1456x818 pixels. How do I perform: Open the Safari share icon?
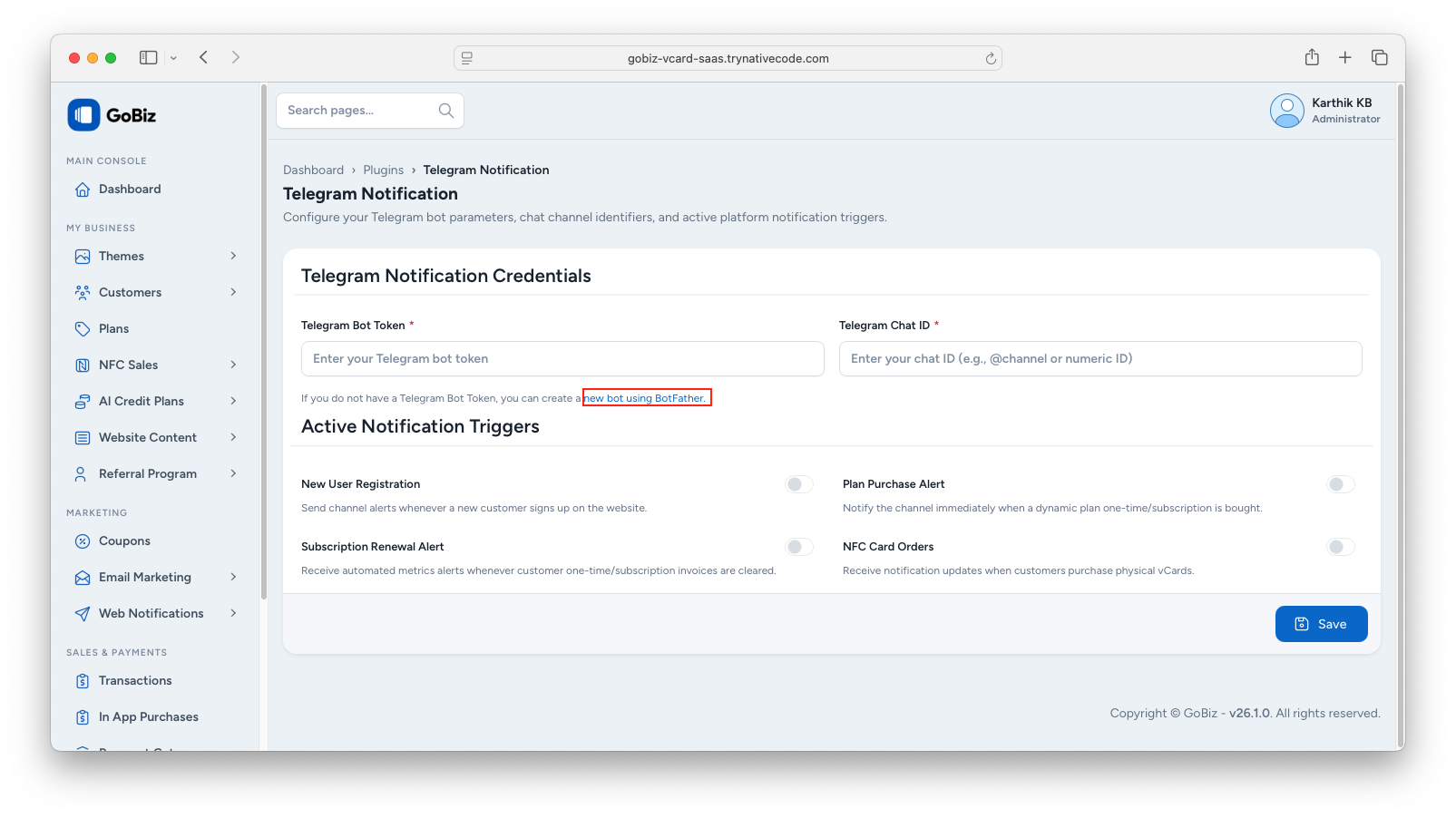(1312, 57)
